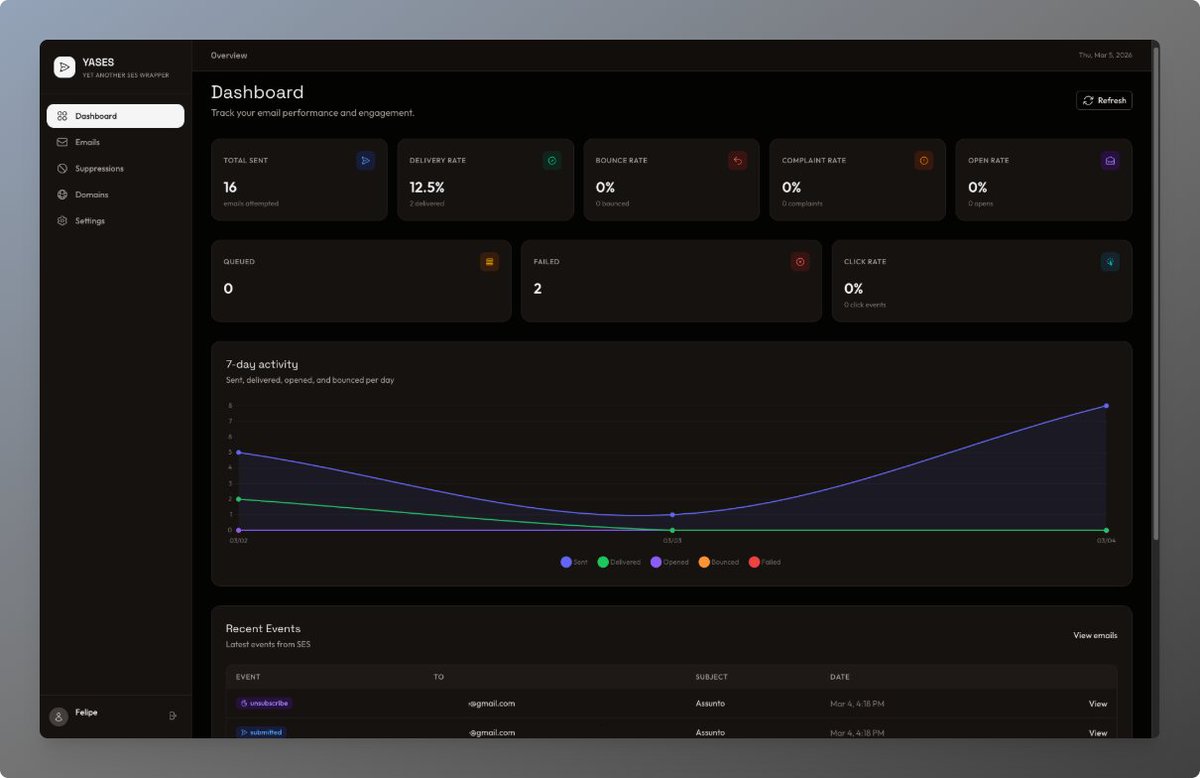The image size is (1200, 778).
Task: Click the Bounce Rate return-arrow icon
Action: click(738, 160)
